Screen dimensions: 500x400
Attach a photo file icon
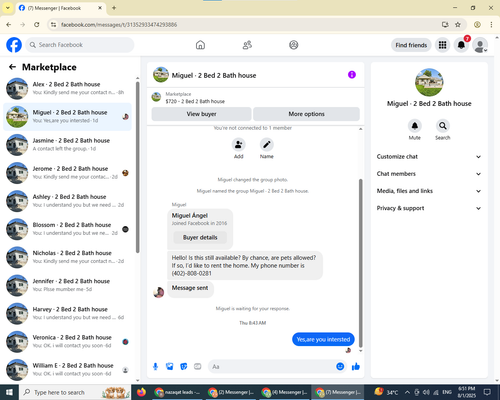[x=170, y=367]
